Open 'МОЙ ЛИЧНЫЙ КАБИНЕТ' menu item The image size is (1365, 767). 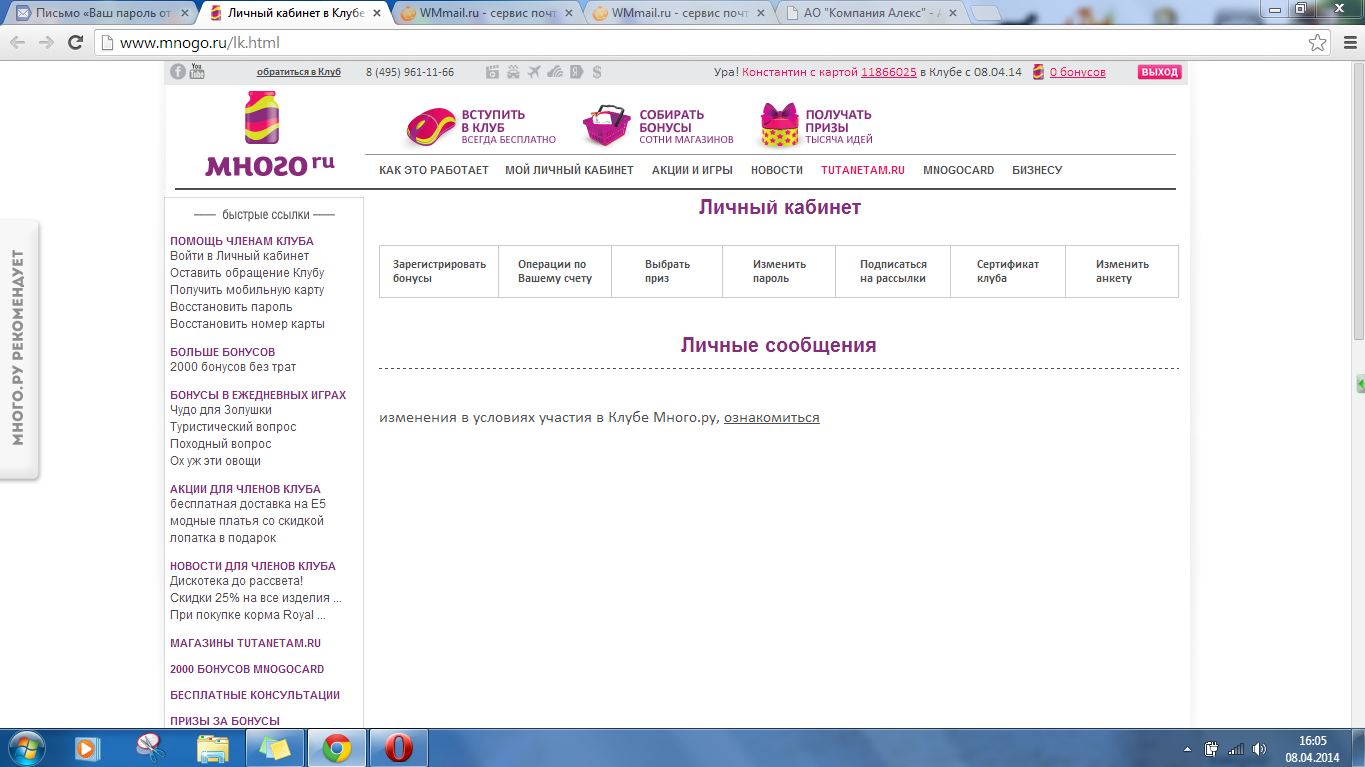point(569,170)
